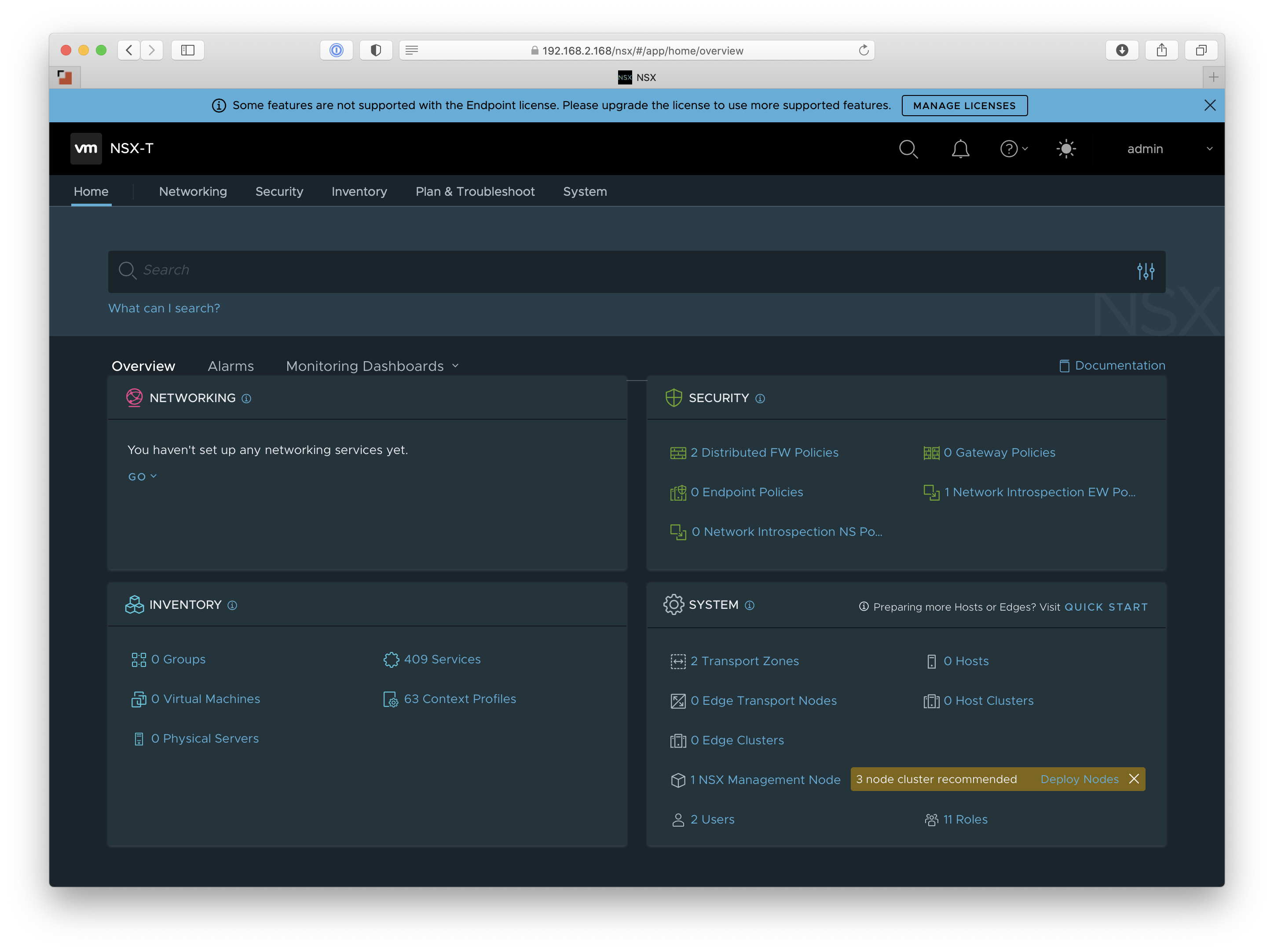Expand the GO dropdown in Networking
This screenshot has height=952, width=1274.
[x=142, y=477]
